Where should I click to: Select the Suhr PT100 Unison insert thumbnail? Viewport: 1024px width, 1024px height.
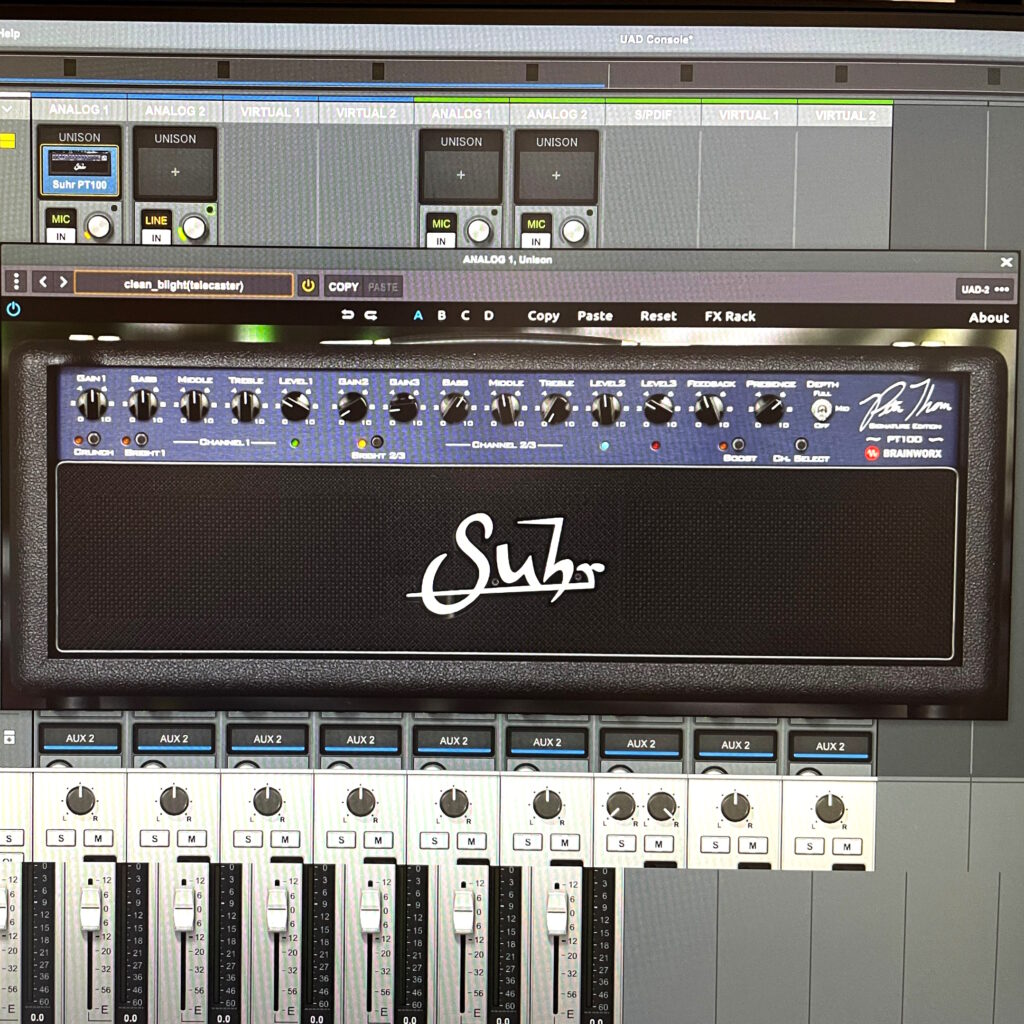[80, 170]
